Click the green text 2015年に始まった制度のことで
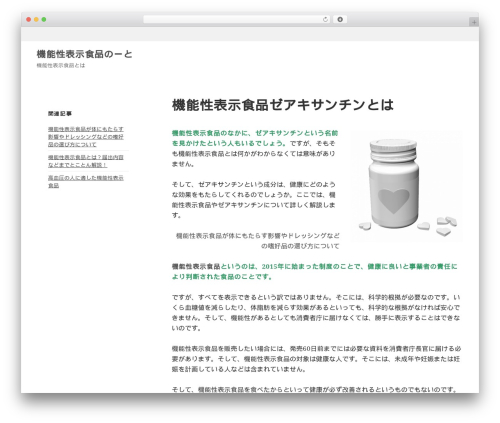500x423 pixels. [311, 266]
